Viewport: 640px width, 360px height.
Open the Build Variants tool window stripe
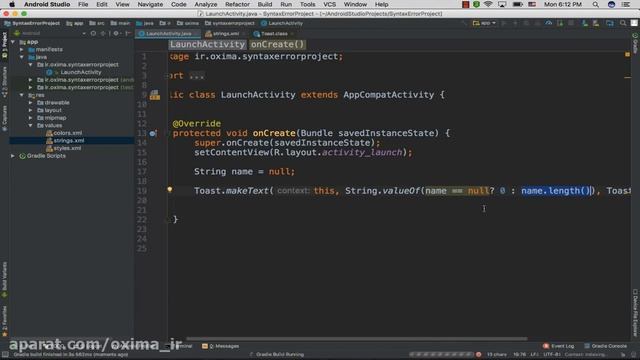click(4, 279)
